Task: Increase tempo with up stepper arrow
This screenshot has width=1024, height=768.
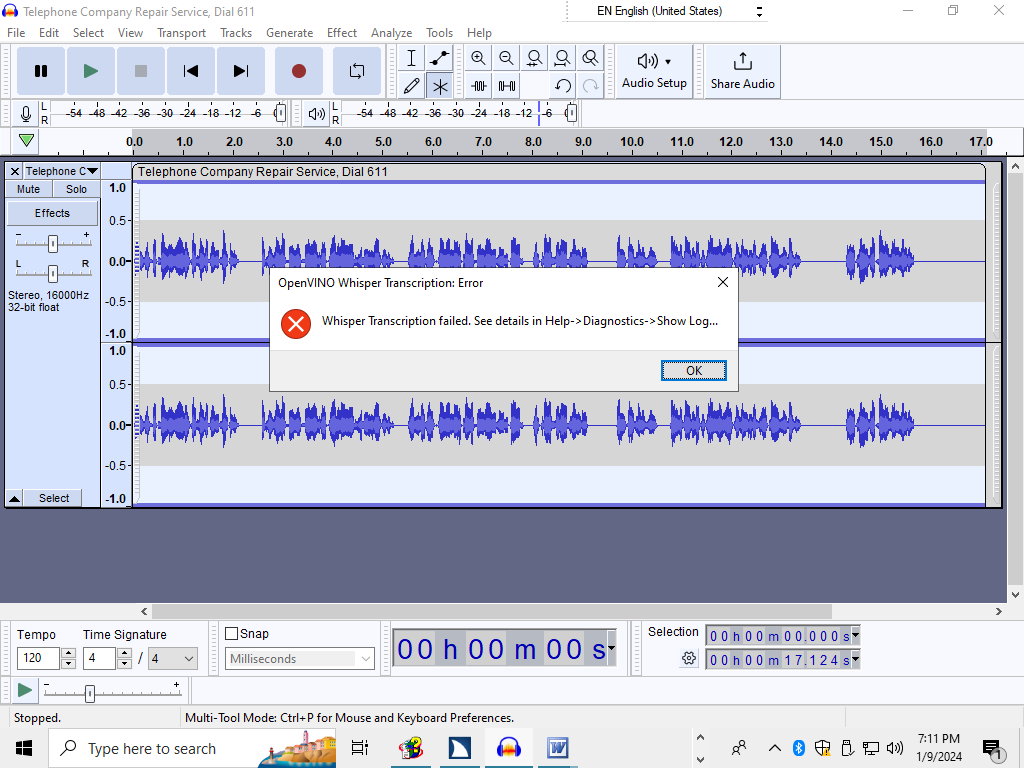Action: click(69, 653)
